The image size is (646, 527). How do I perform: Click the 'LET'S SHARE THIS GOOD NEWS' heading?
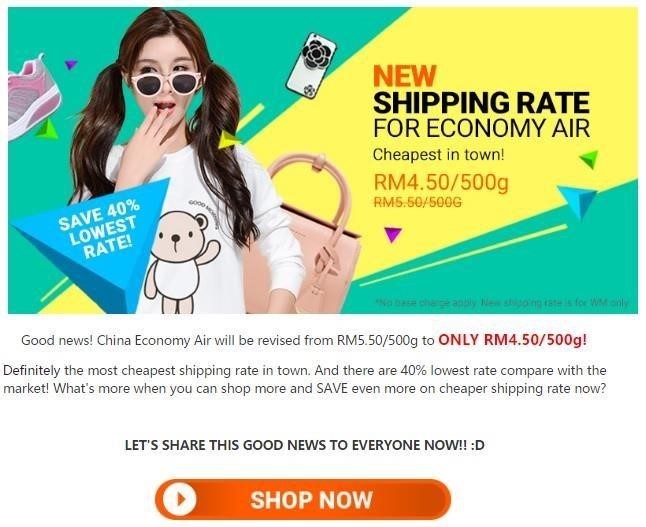[304, 445]
